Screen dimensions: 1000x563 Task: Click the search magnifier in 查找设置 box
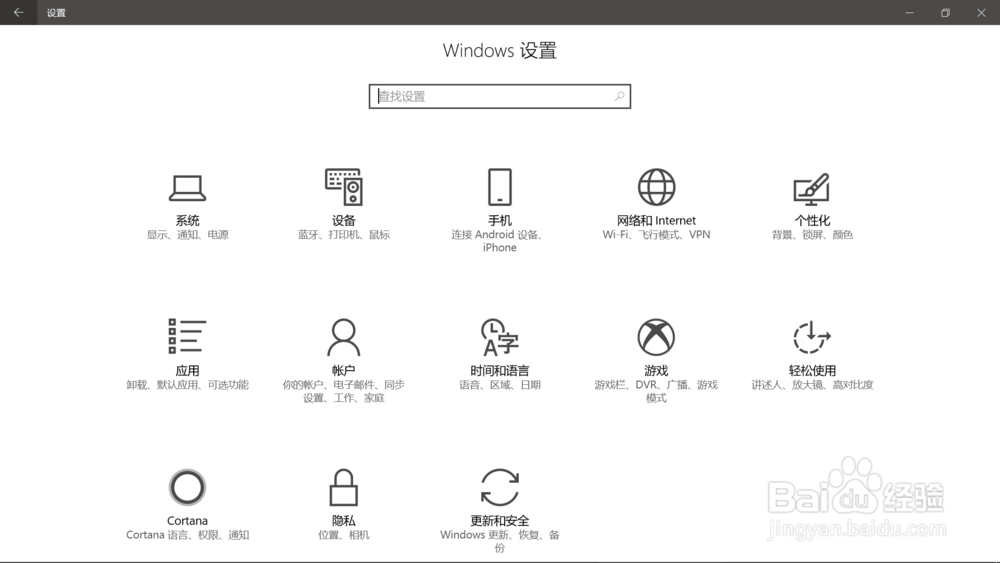[x=619, y=96]
